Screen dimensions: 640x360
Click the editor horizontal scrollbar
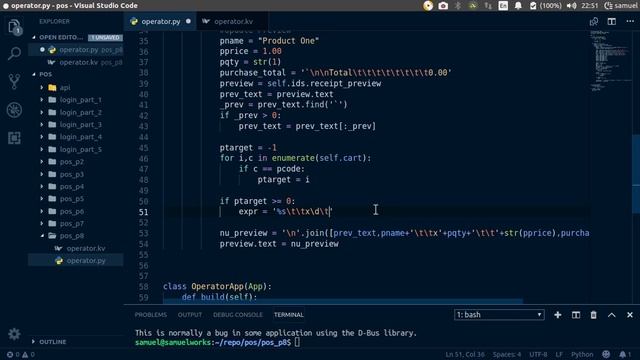pos(343,302)
